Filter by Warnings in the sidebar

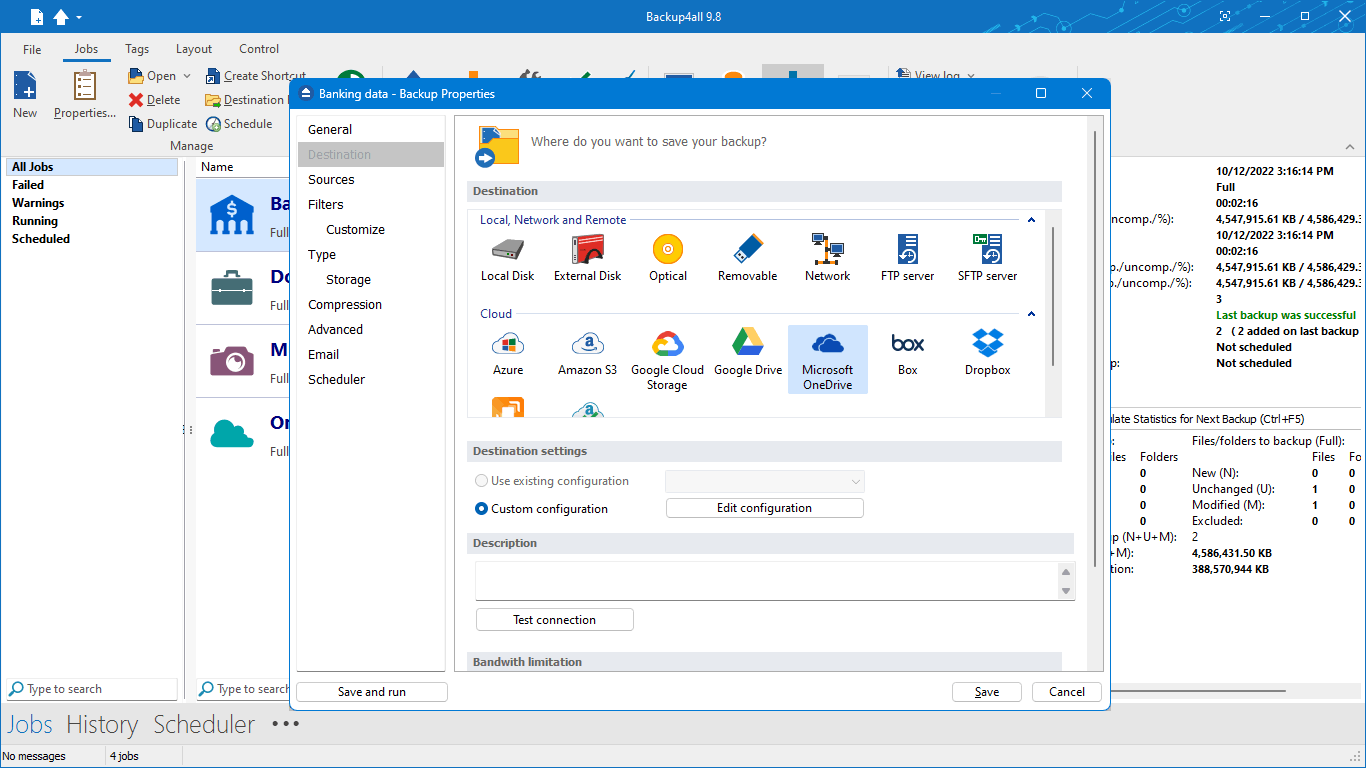pyautogui.click(x=38, y=203)
